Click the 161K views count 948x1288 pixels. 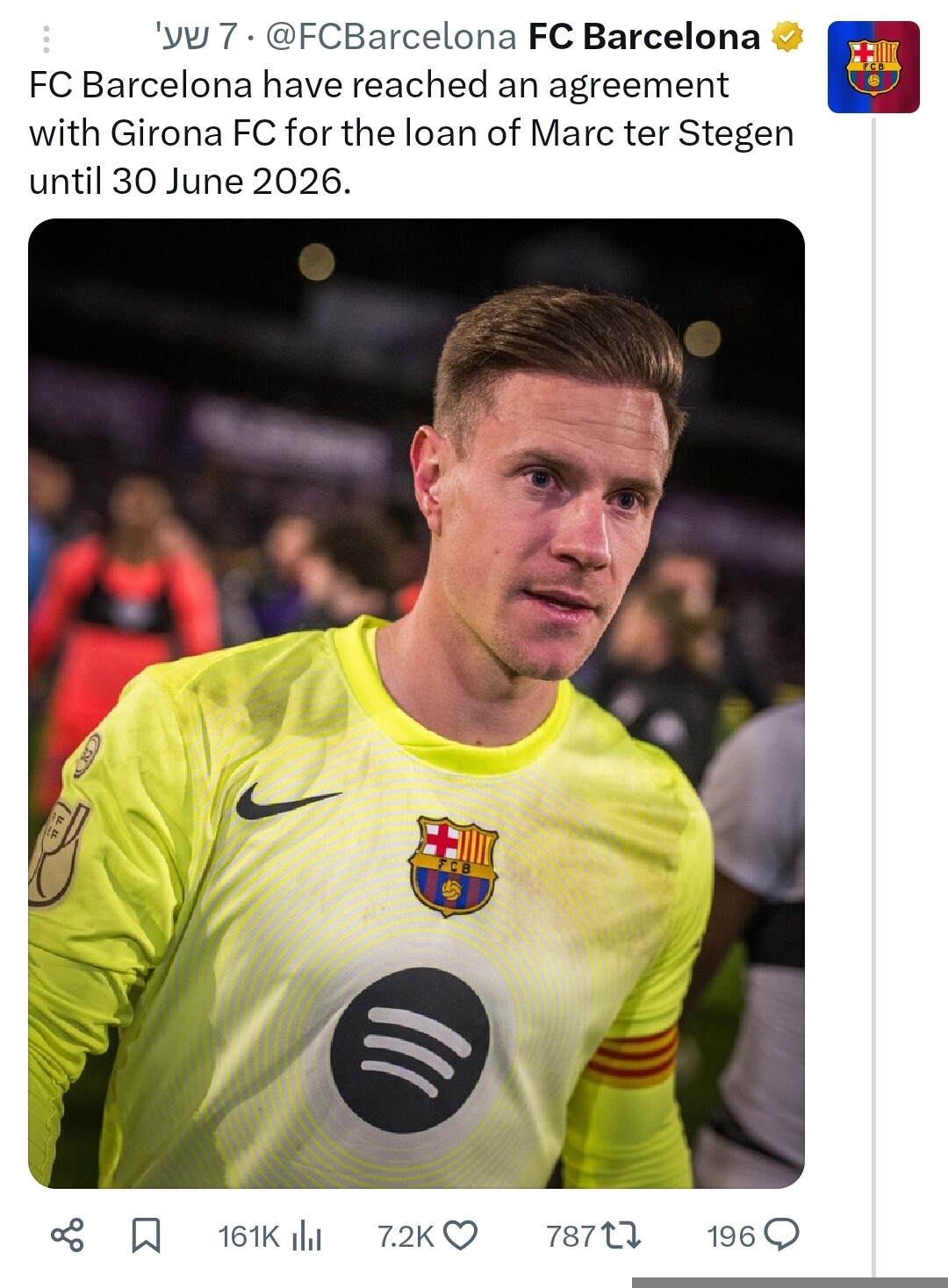tap(248, 1237)
